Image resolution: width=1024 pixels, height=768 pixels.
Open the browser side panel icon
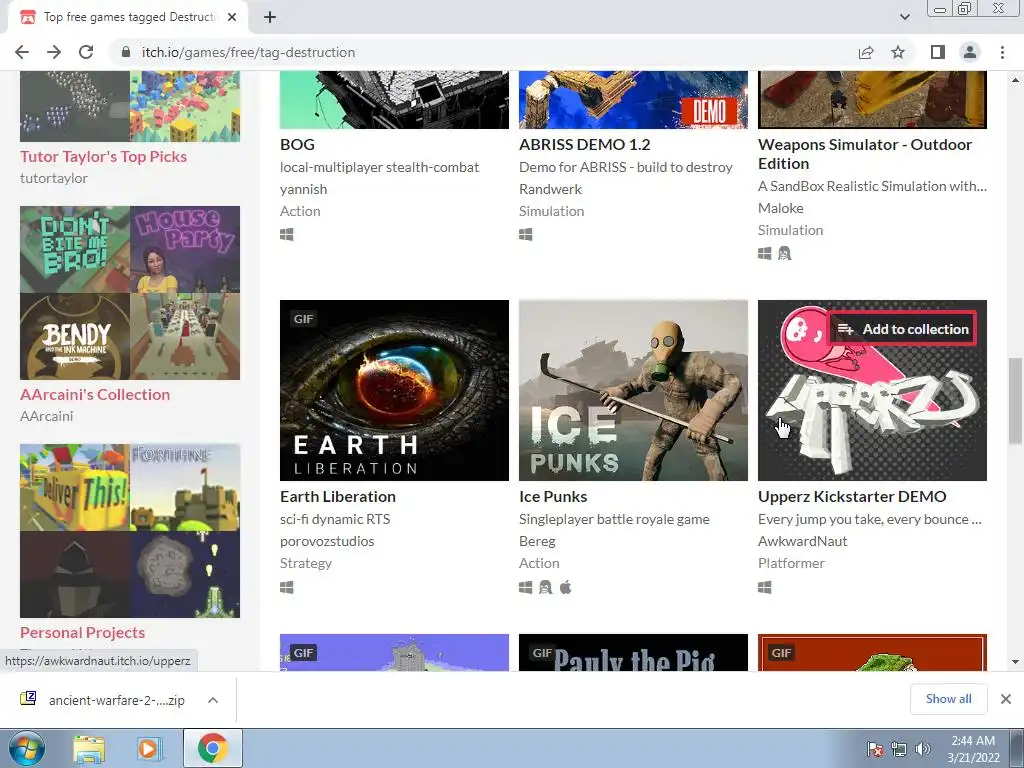[938, 52]
